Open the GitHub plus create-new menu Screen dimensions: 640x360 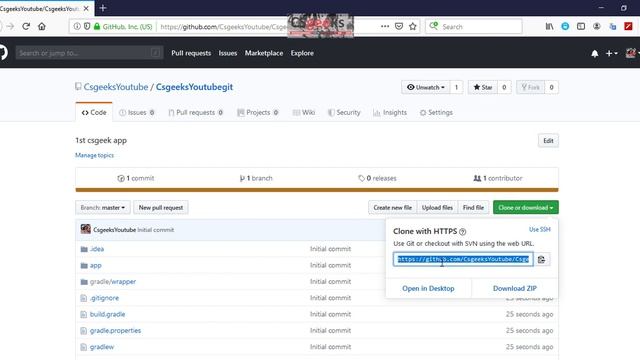click(x=611, y=53)
